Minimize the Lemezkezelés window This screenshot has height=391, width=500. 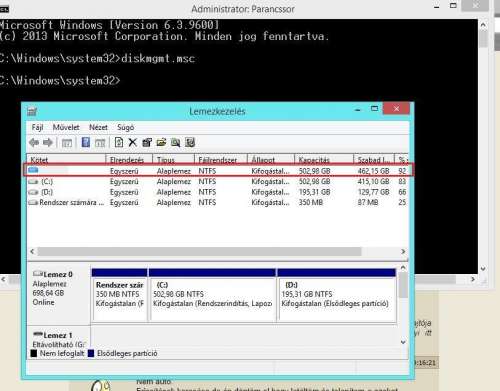358,109
